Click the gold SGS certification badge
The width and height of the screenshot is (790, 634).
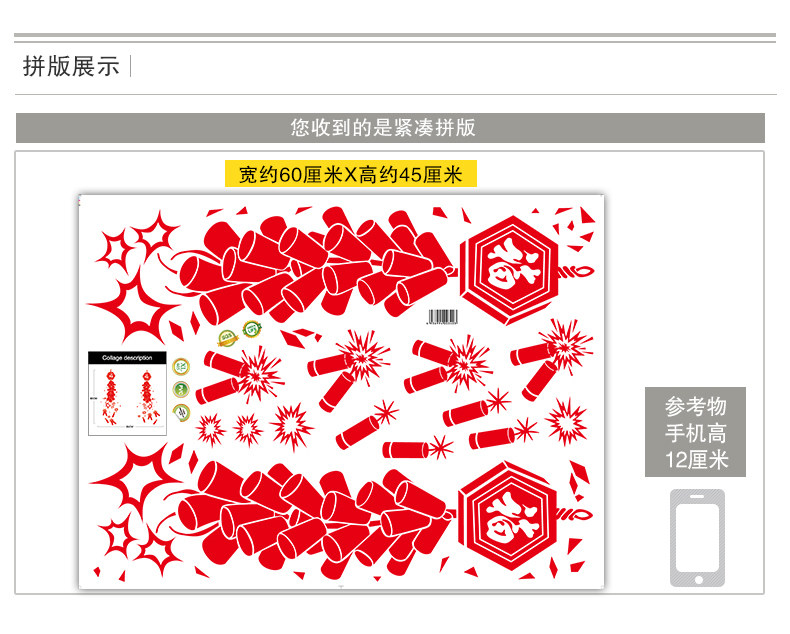(228, 338)
